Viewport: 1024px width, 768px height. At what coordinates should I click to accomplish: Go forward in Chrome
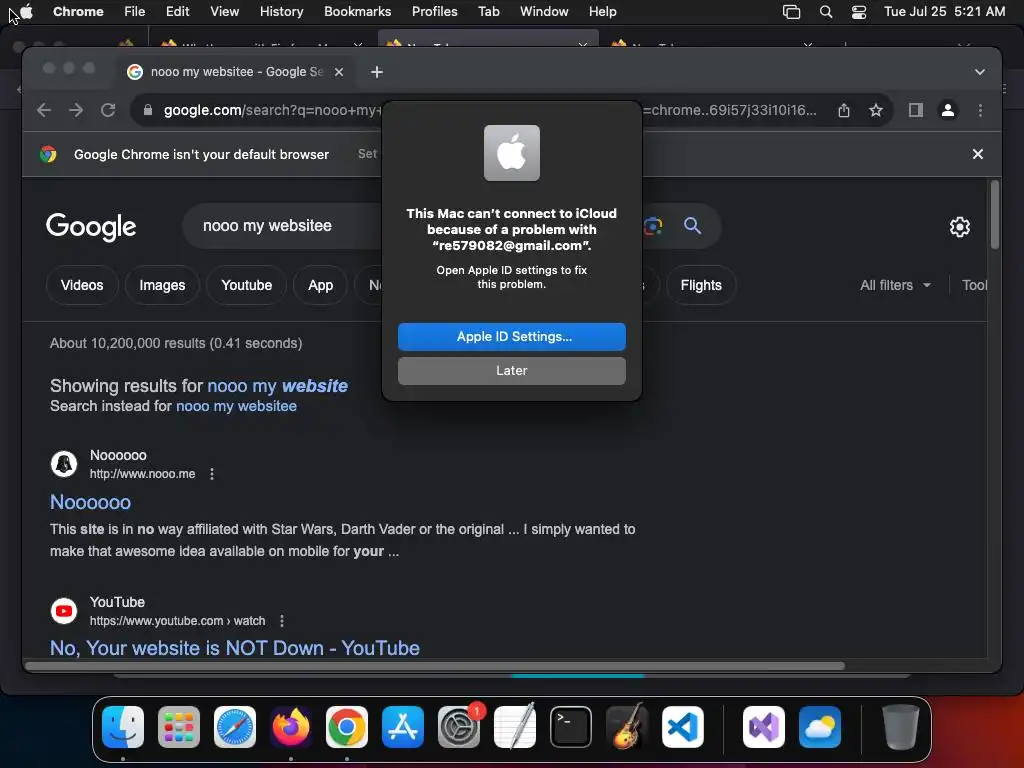click(x=76, y=110)
